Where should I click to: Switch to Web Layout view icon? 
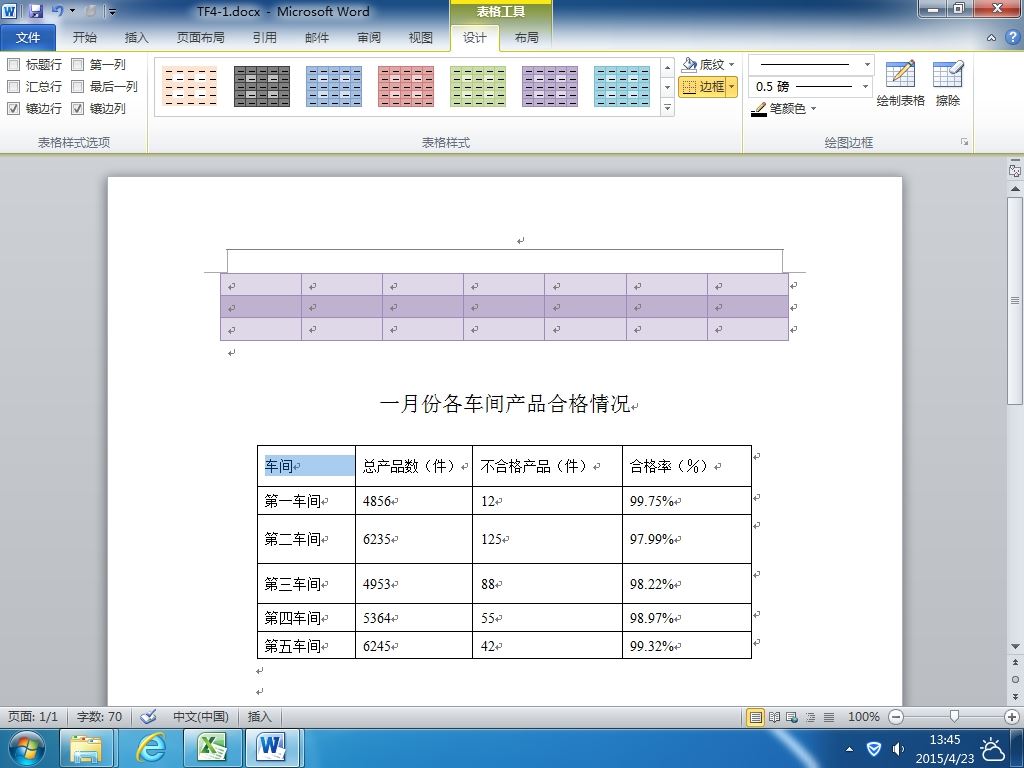[x=792, y=717]
